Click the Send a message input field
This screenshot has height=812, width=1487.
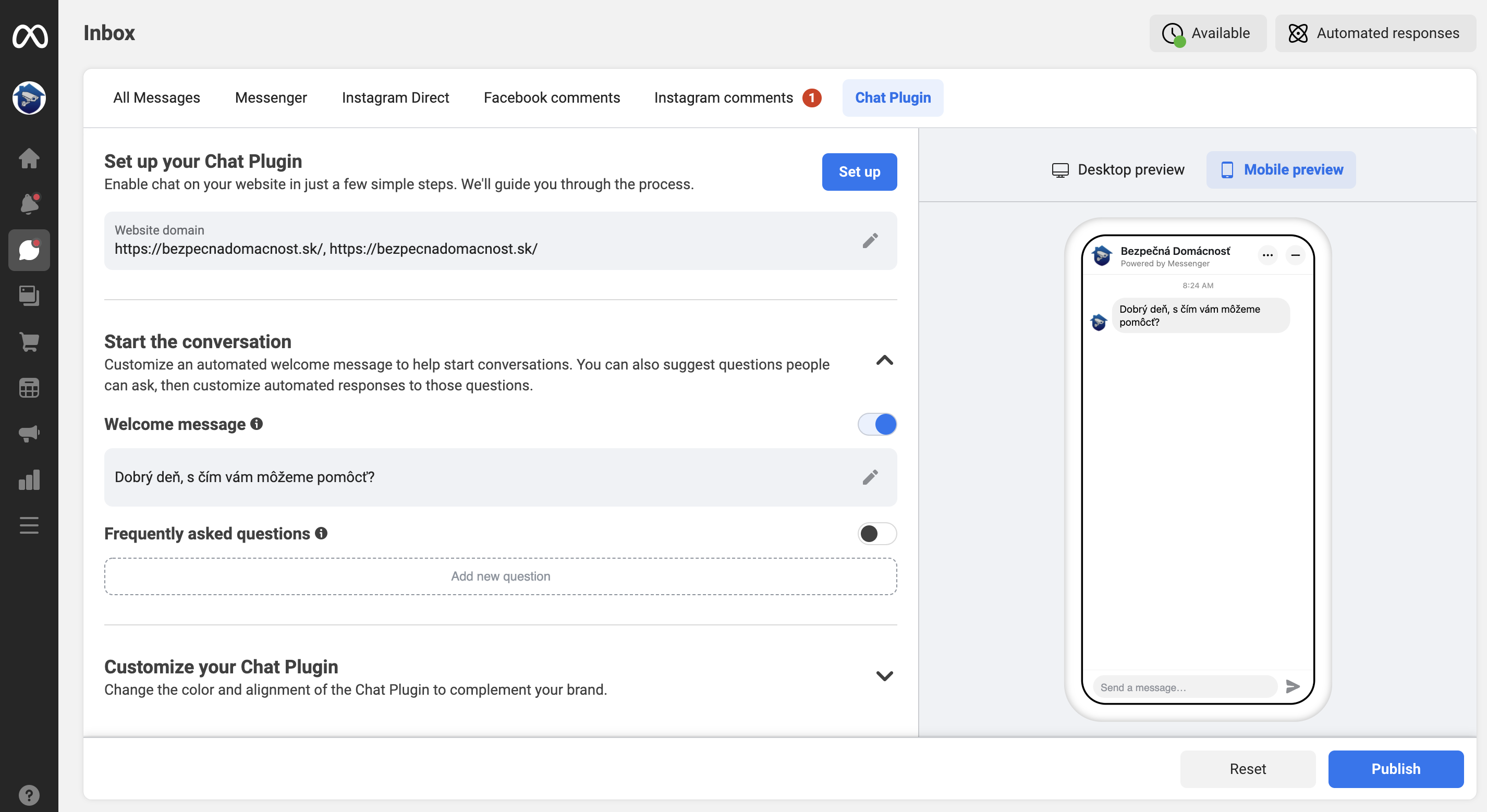coord(1185,687)
